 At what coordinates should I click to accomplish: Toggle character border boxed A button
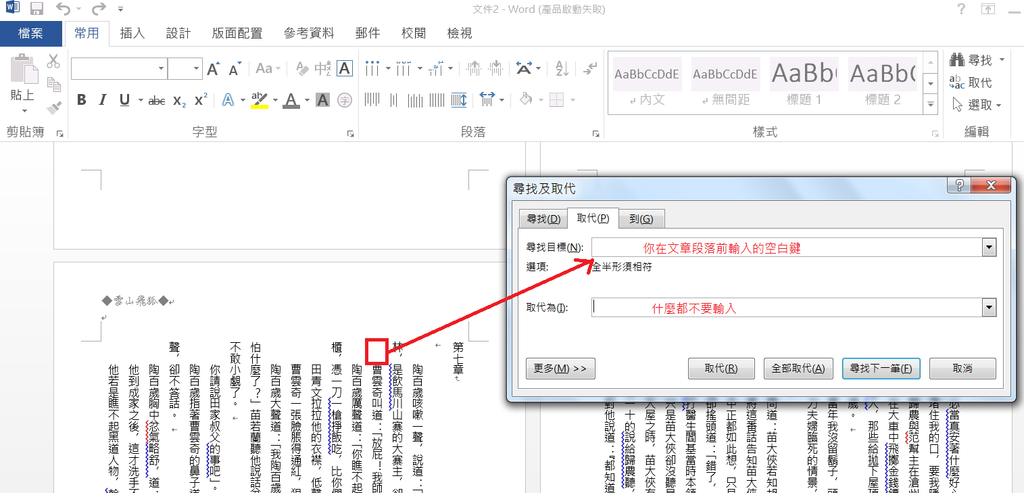click(344, 68)
